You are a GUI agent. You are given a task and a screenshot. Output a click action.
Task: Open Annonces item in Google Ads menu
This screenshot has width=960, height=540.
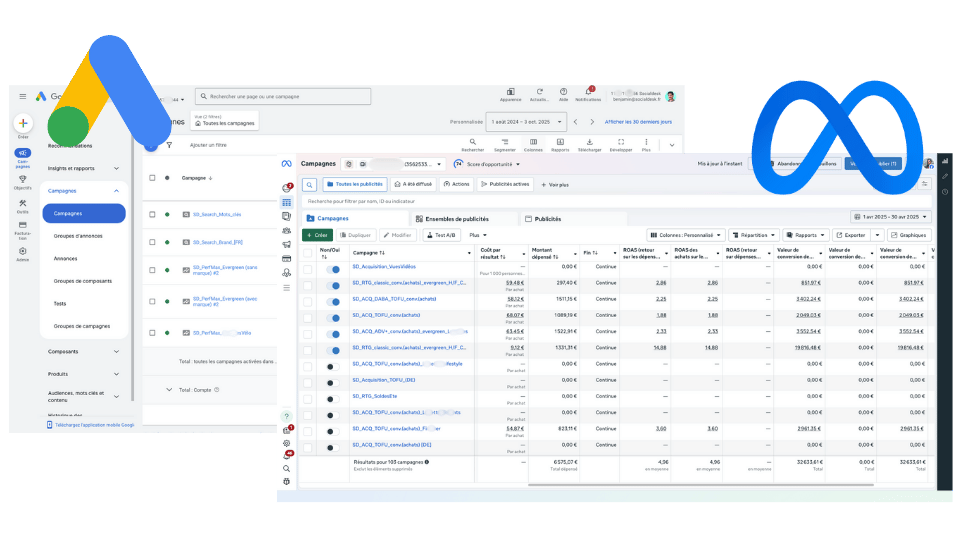pyautogui.click(x=66, y=258)
